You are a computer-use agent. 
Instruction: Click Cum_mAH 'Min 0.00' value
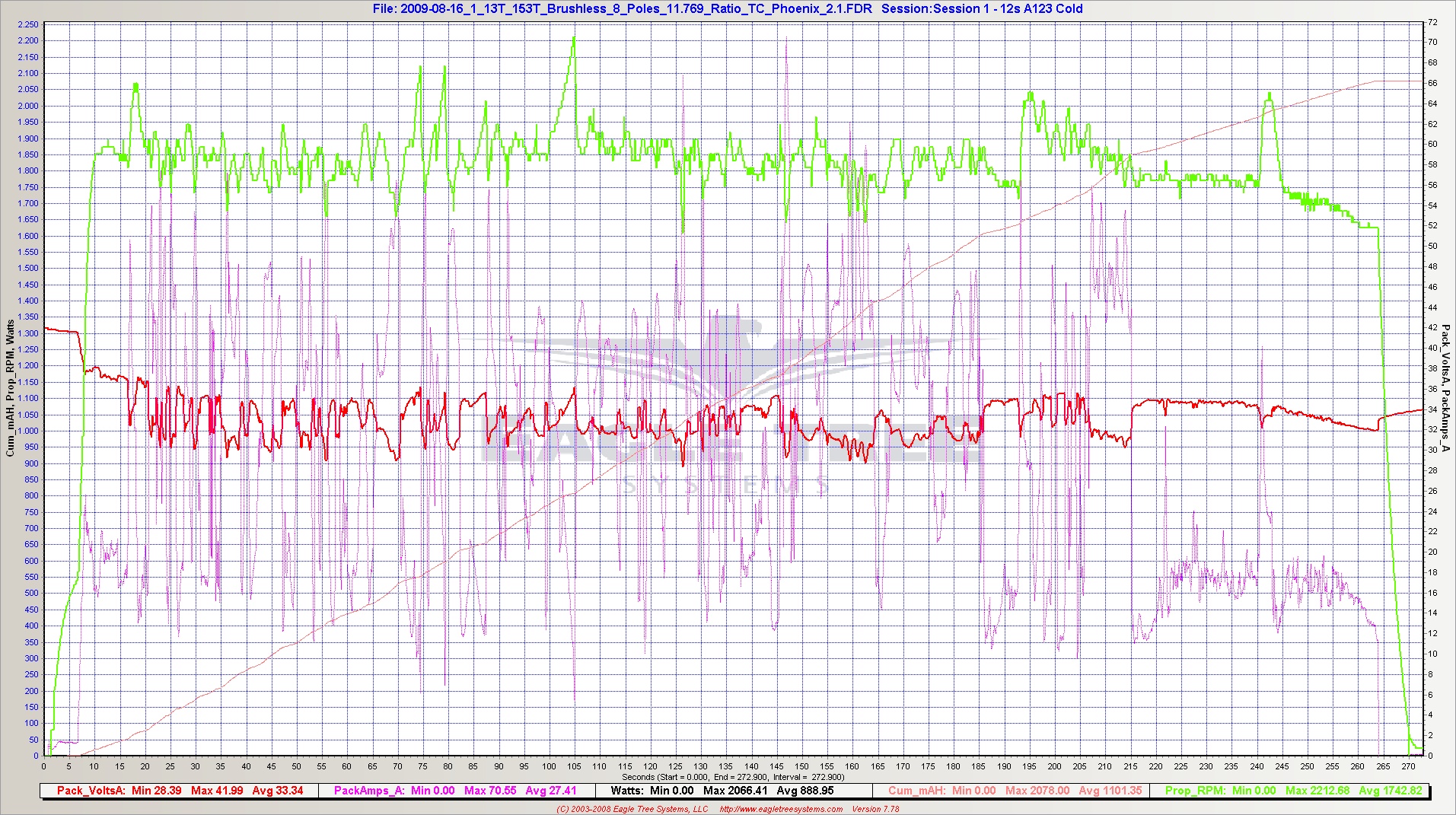pyautogui.click(x=973, y=791)
